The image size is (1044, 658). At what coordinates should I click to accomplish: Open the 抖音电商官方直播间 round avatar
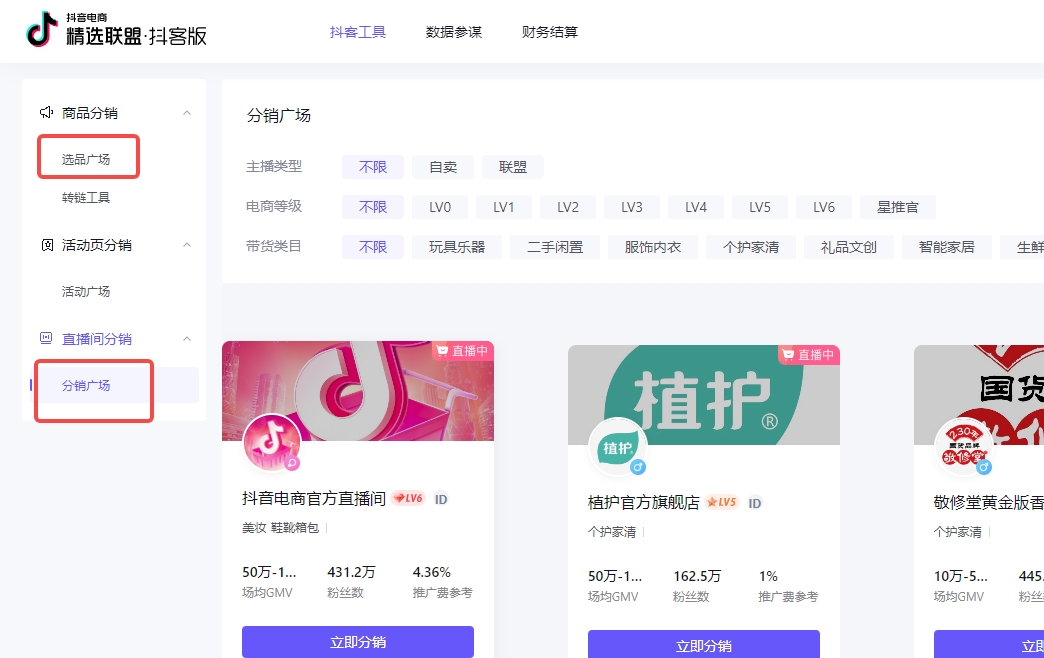coord(272,442)
